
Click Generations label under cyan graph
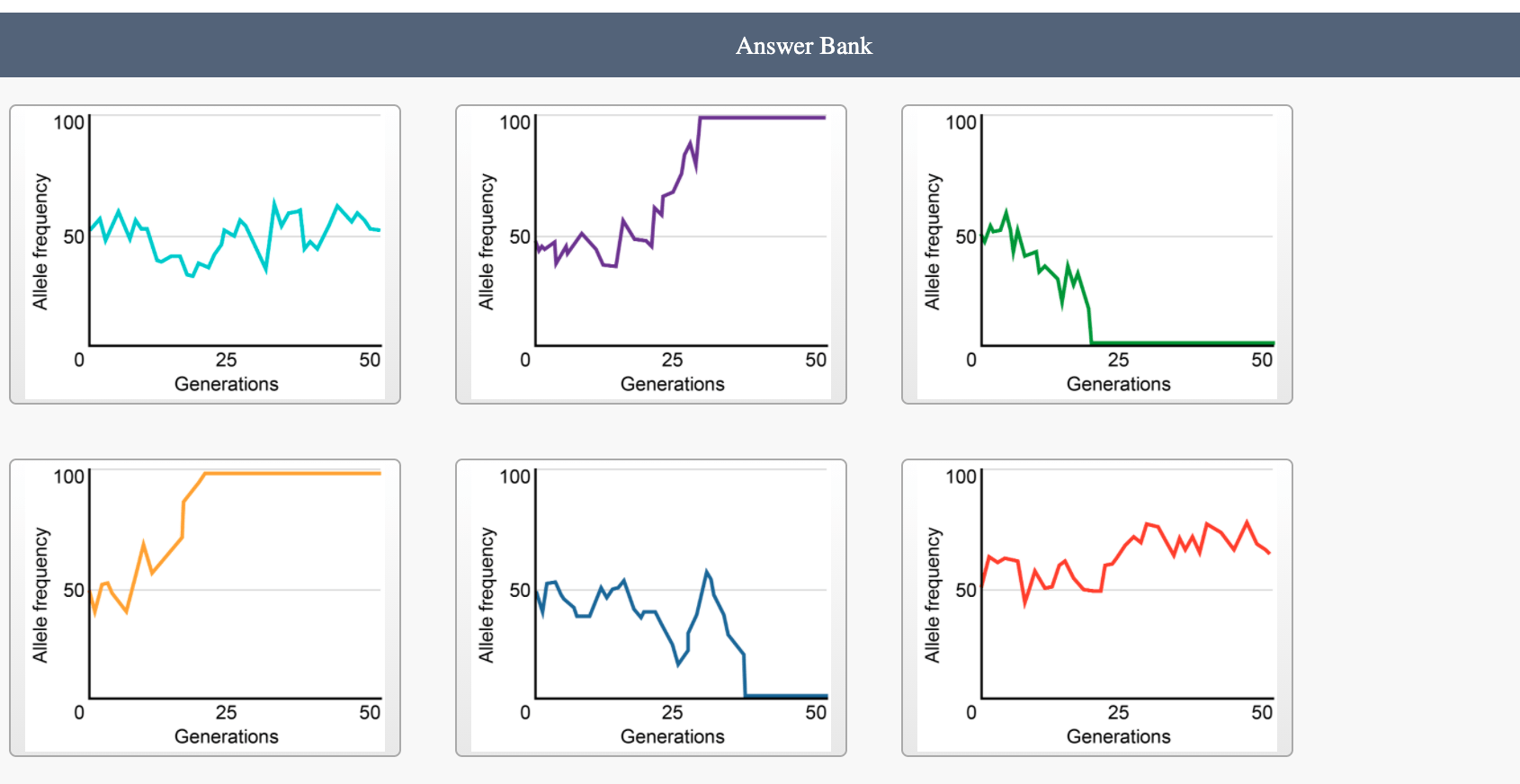[x=227, y=384]
